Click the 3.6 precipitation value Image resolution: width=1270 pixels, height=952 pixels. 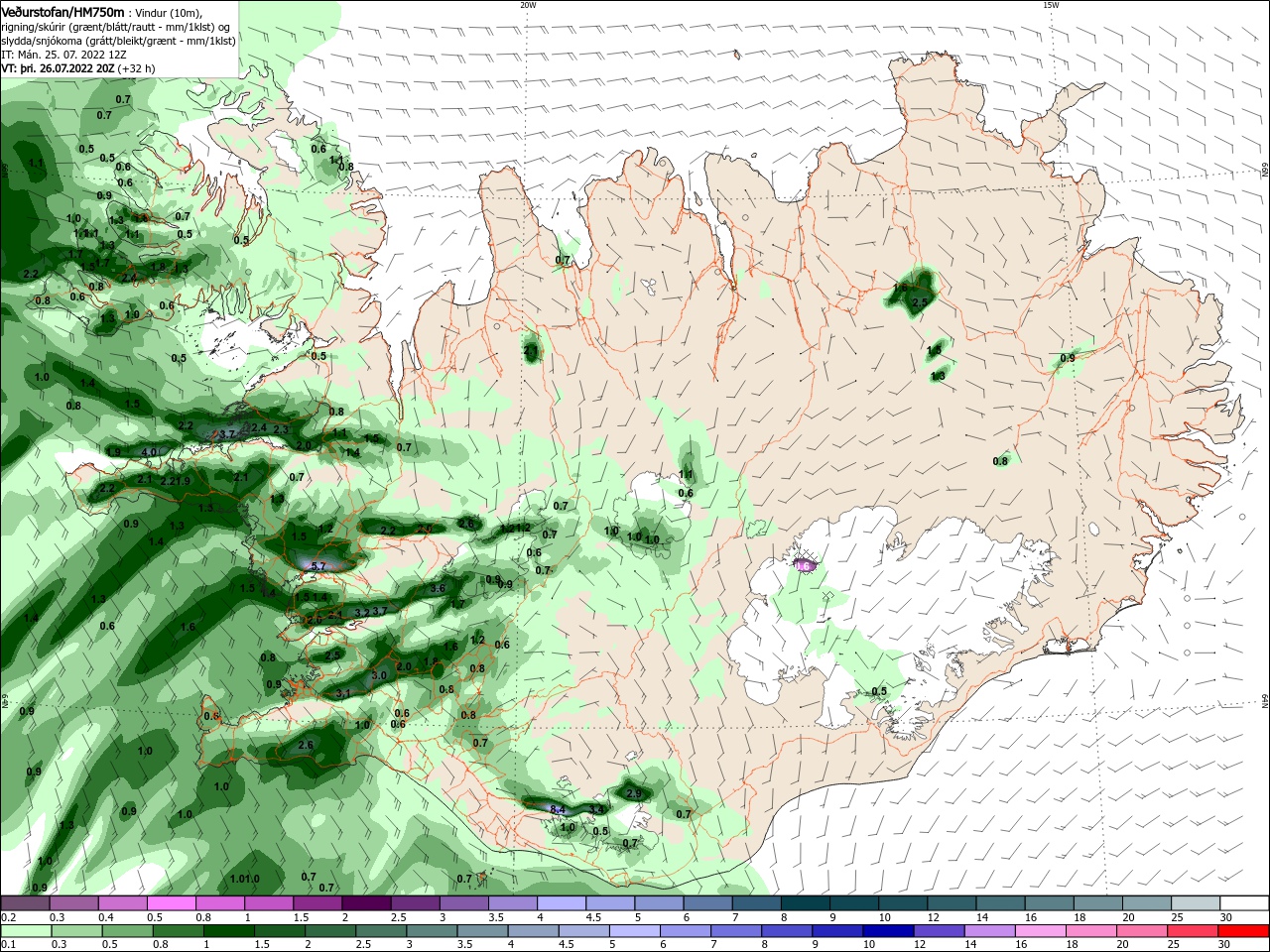438,588
